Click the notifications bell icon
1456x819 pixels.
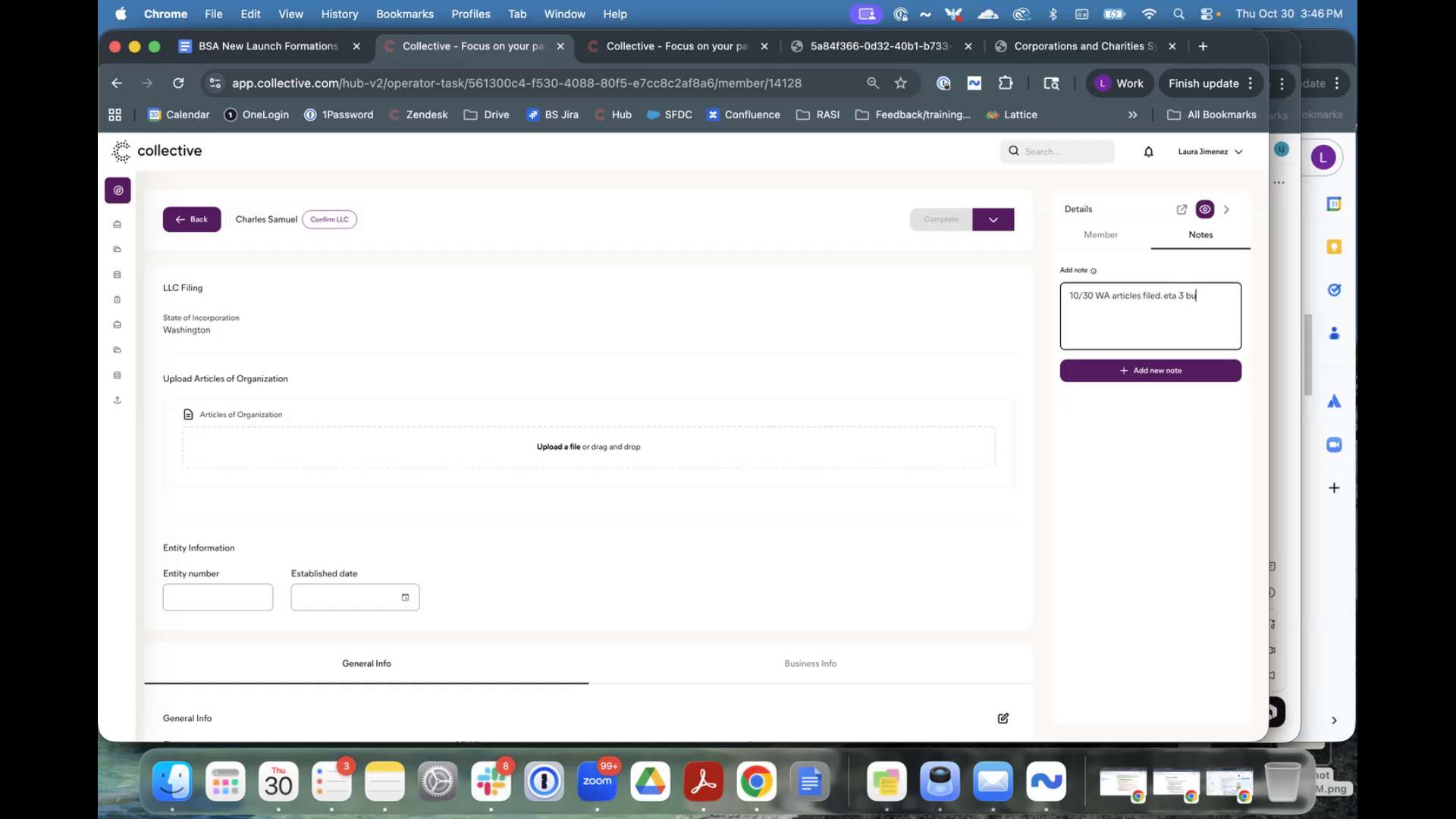pos(1148,152)
